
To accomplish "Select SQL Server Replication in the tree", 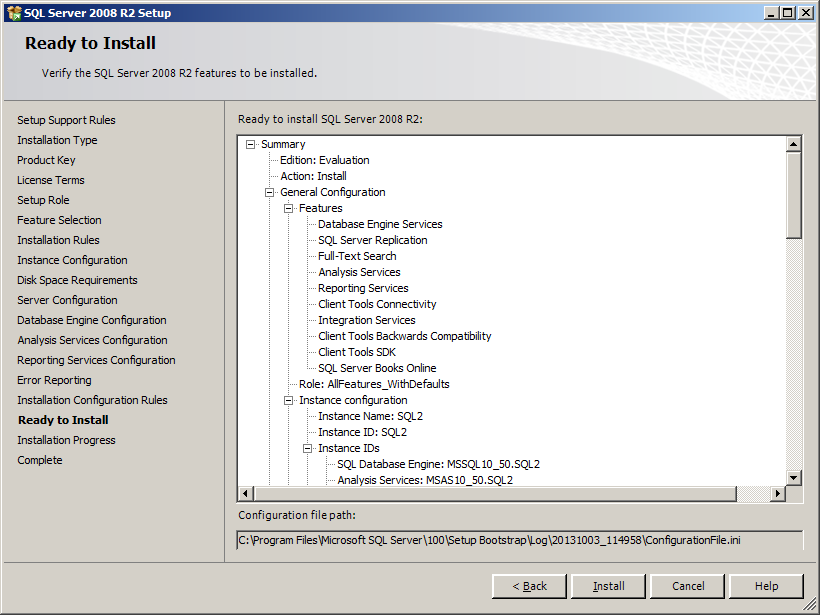I will 373,240.
